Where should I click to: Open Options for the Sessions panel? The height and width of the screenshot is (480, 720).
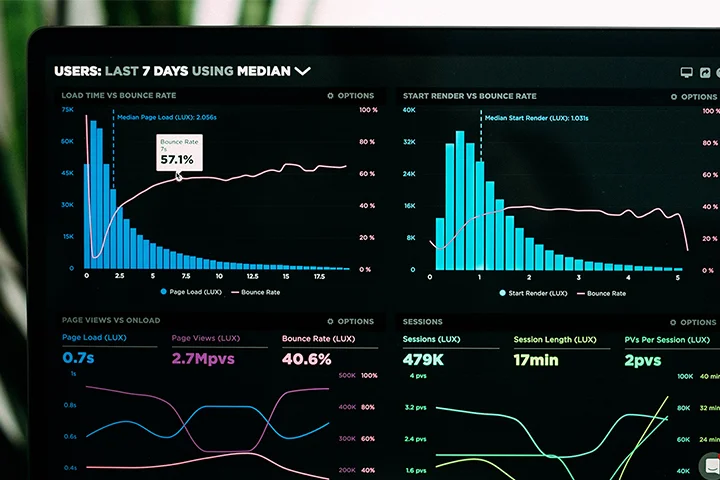(693, 322)
